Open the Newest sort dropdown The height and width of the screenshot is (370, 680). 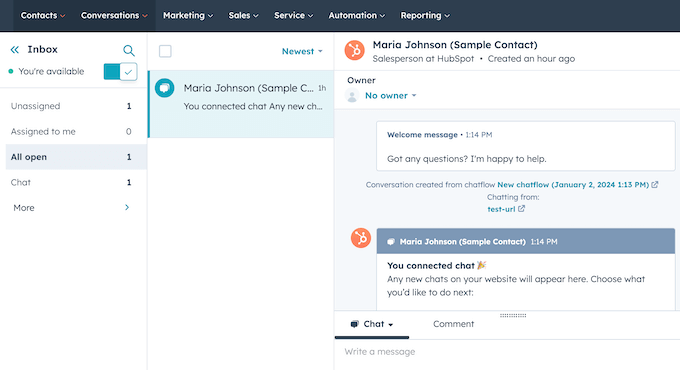click(x=302, y=51)
